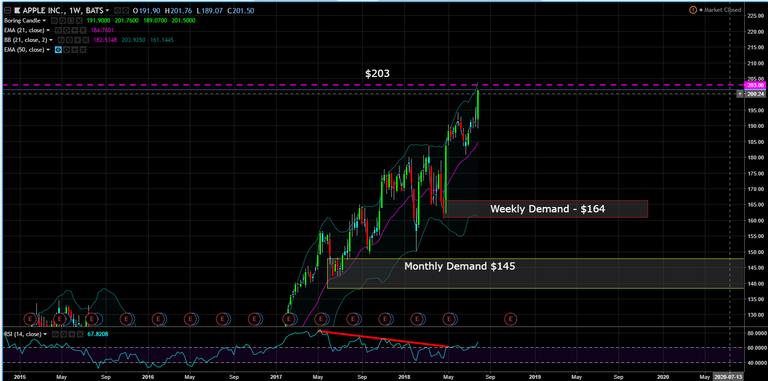Click the Market Closed label
Viewport: 768px width, 381px height.
[x=722, y=10]
